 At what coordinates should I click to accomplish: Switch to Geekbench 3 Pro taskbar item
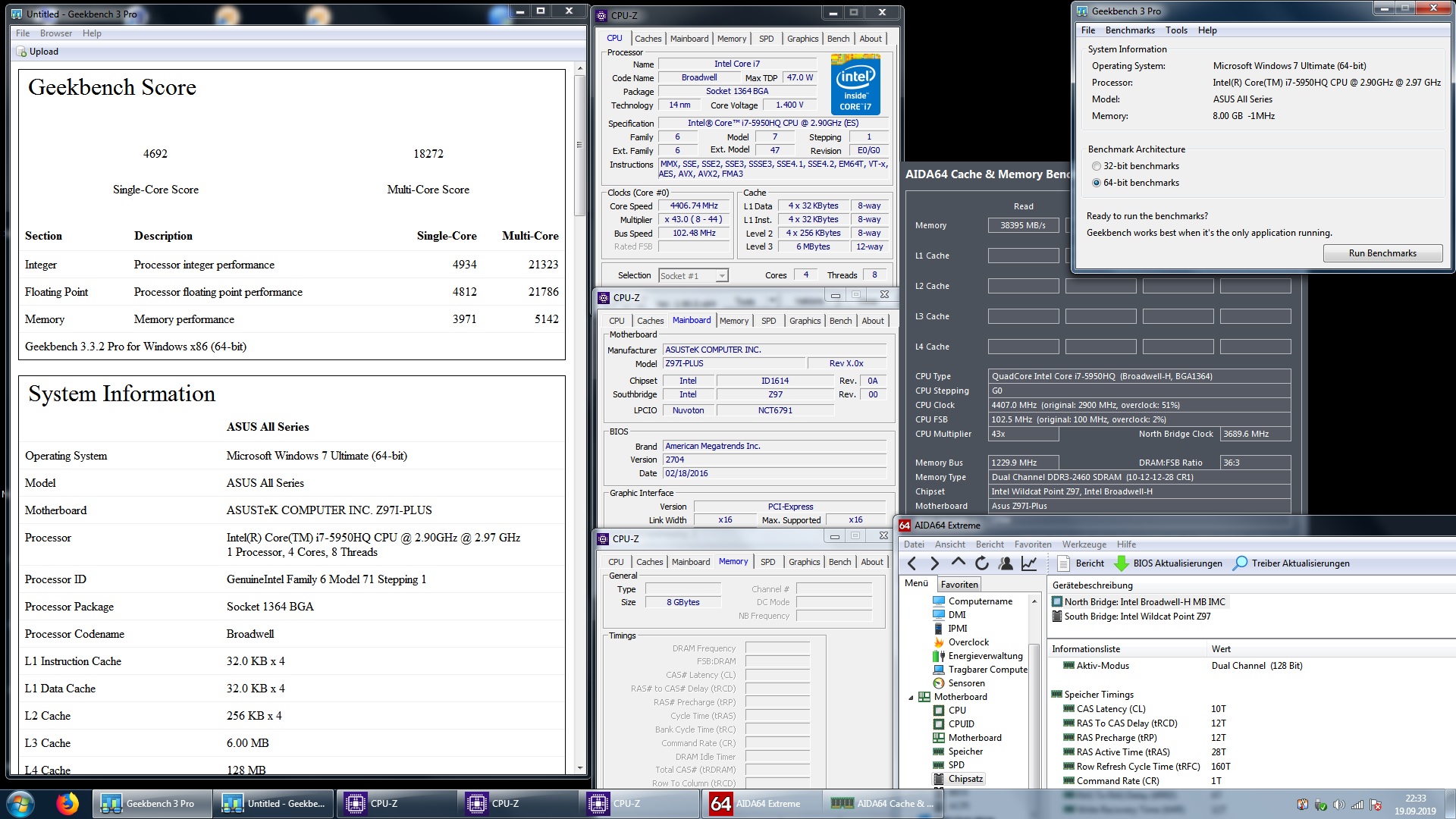pyautogui.click(x=151, y=804)
